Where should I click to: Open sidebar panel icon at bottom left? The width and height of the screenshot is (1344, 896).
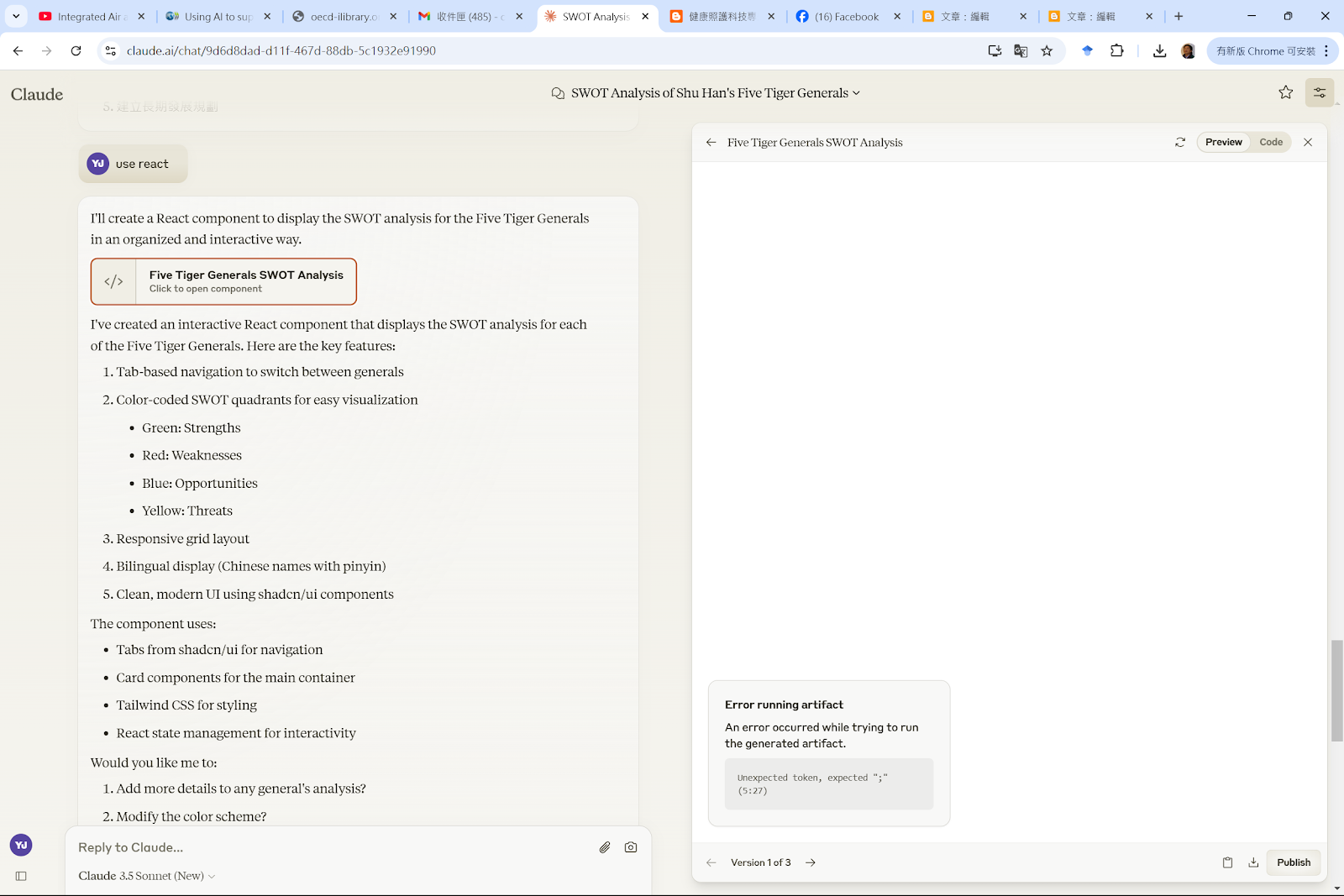pyautogui.click(x=21, y=876)
